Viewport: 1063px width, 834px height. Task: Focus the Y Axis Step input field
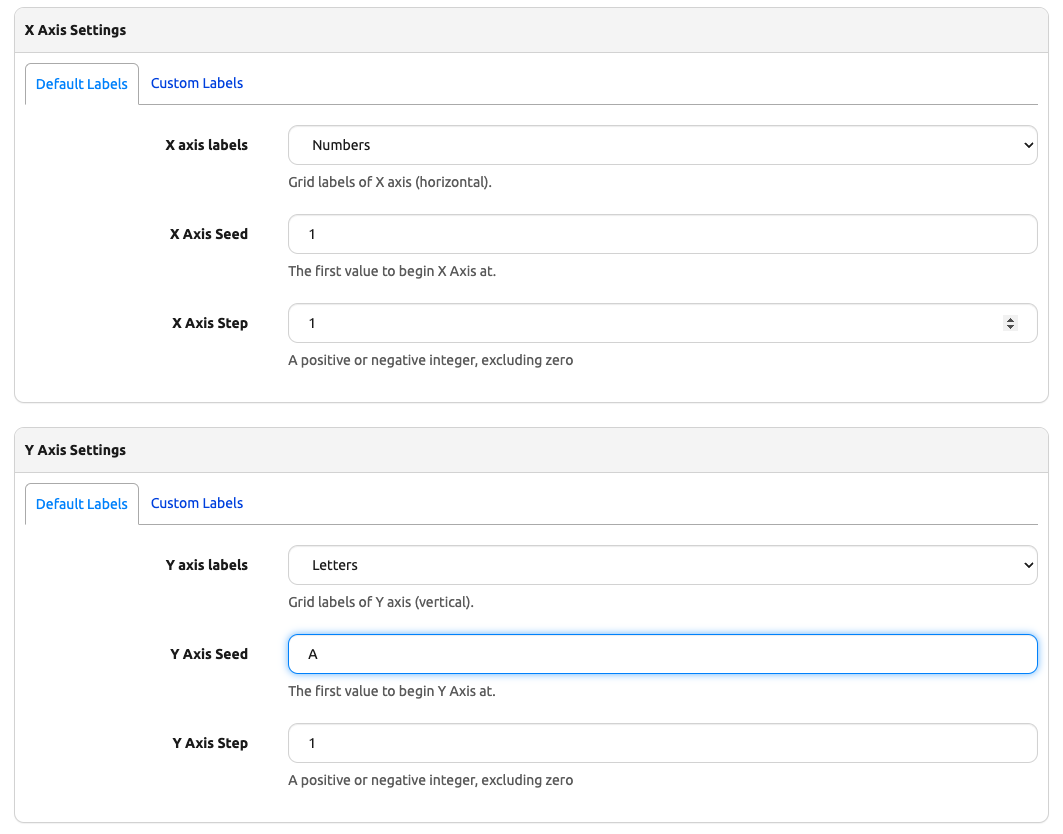[662, 743]
